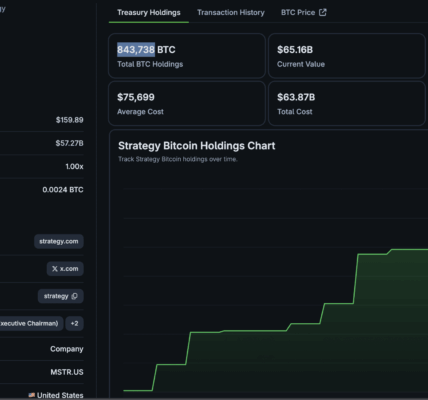The height and width of the screenshot is (400, 428).
Task: Click the Strategy Bitcoin Holdings Chart title
Action: pyautogui.click(x=197, y=146)
